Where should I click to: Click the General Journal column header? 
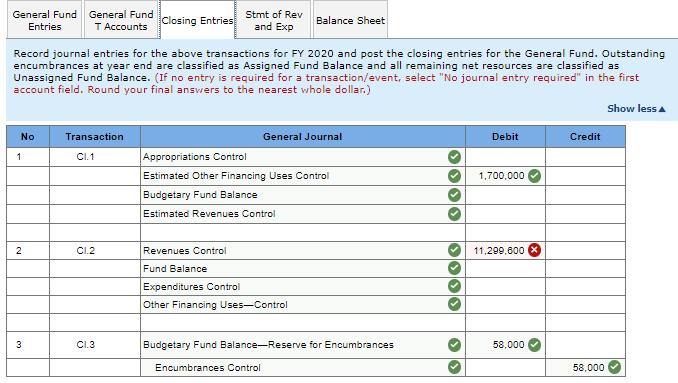[x=303, y=137]
